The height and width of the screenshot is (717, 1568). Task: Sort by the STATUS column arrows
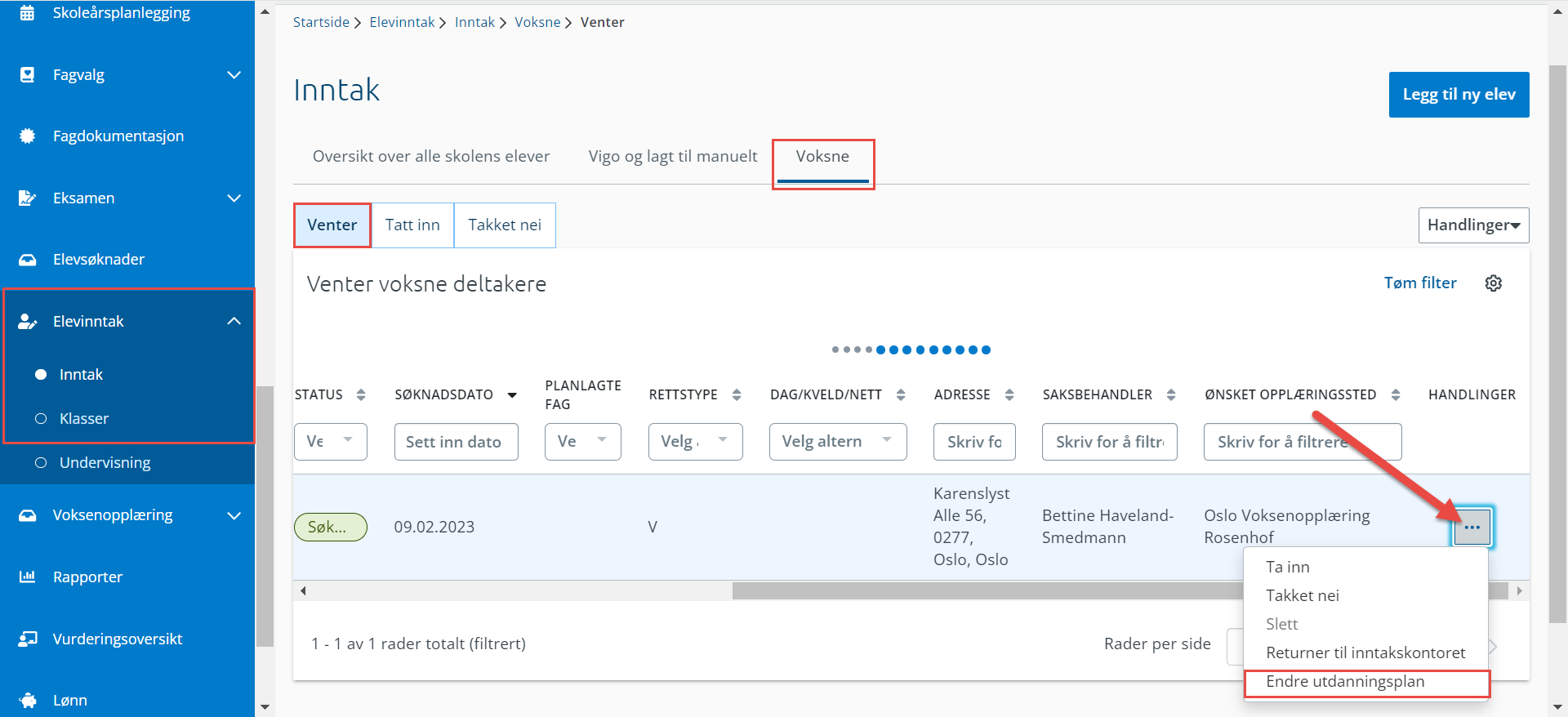click(361, 394)
